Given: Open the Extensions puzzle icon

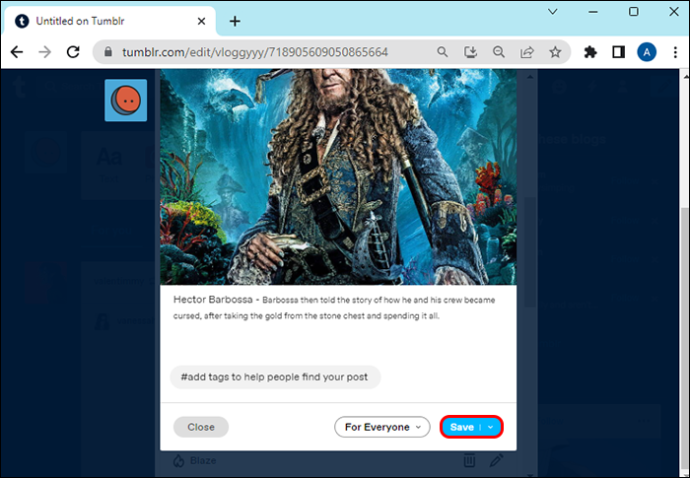Looking at the screenshot, I should coord(590,52).
